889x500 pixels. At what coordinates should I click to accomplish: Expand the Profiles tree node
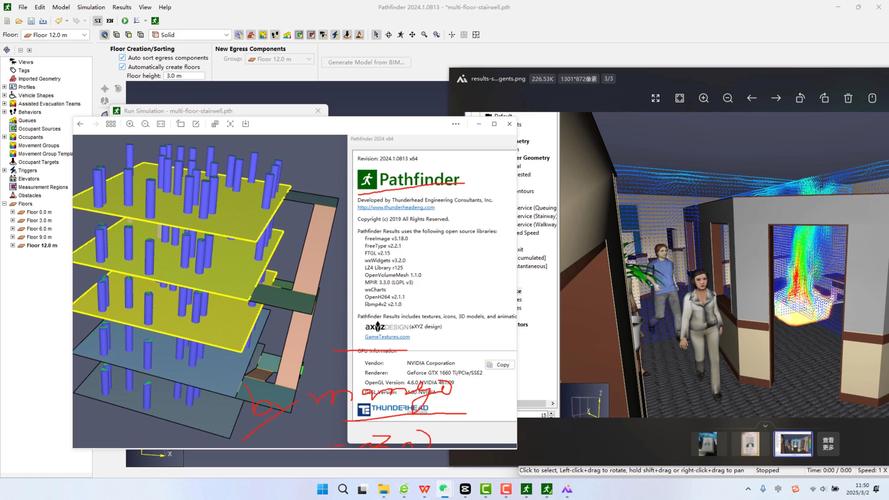point(5,87)
